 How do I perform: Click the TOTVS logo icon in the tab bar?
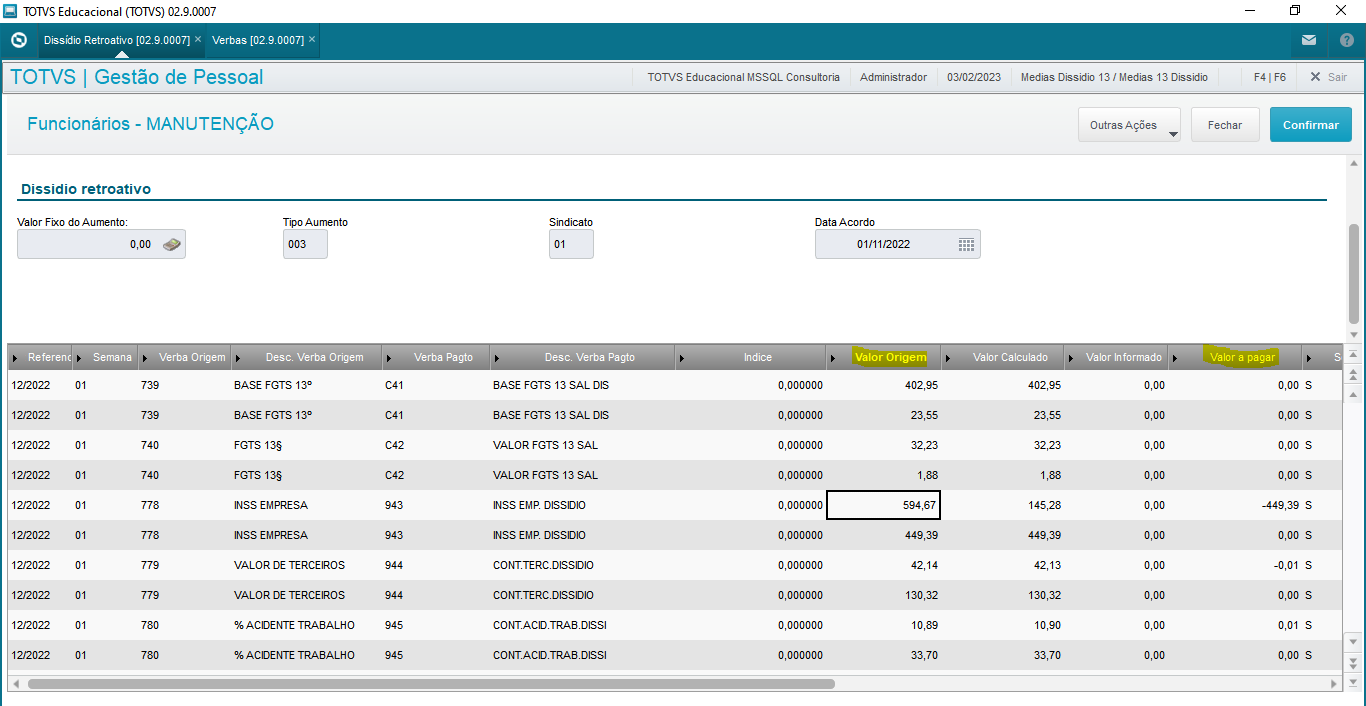[x=18, y=40]
